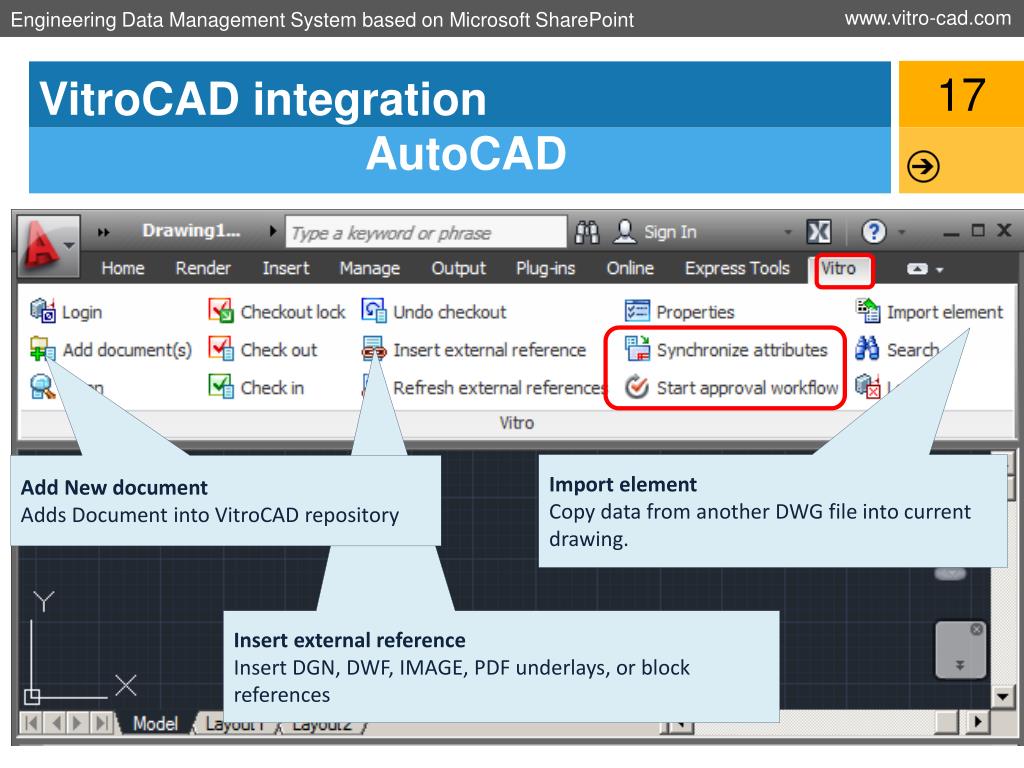This screenshot has width=1024, height=768.
Task: Click the keyword search input field
Action: coord(426,232)
